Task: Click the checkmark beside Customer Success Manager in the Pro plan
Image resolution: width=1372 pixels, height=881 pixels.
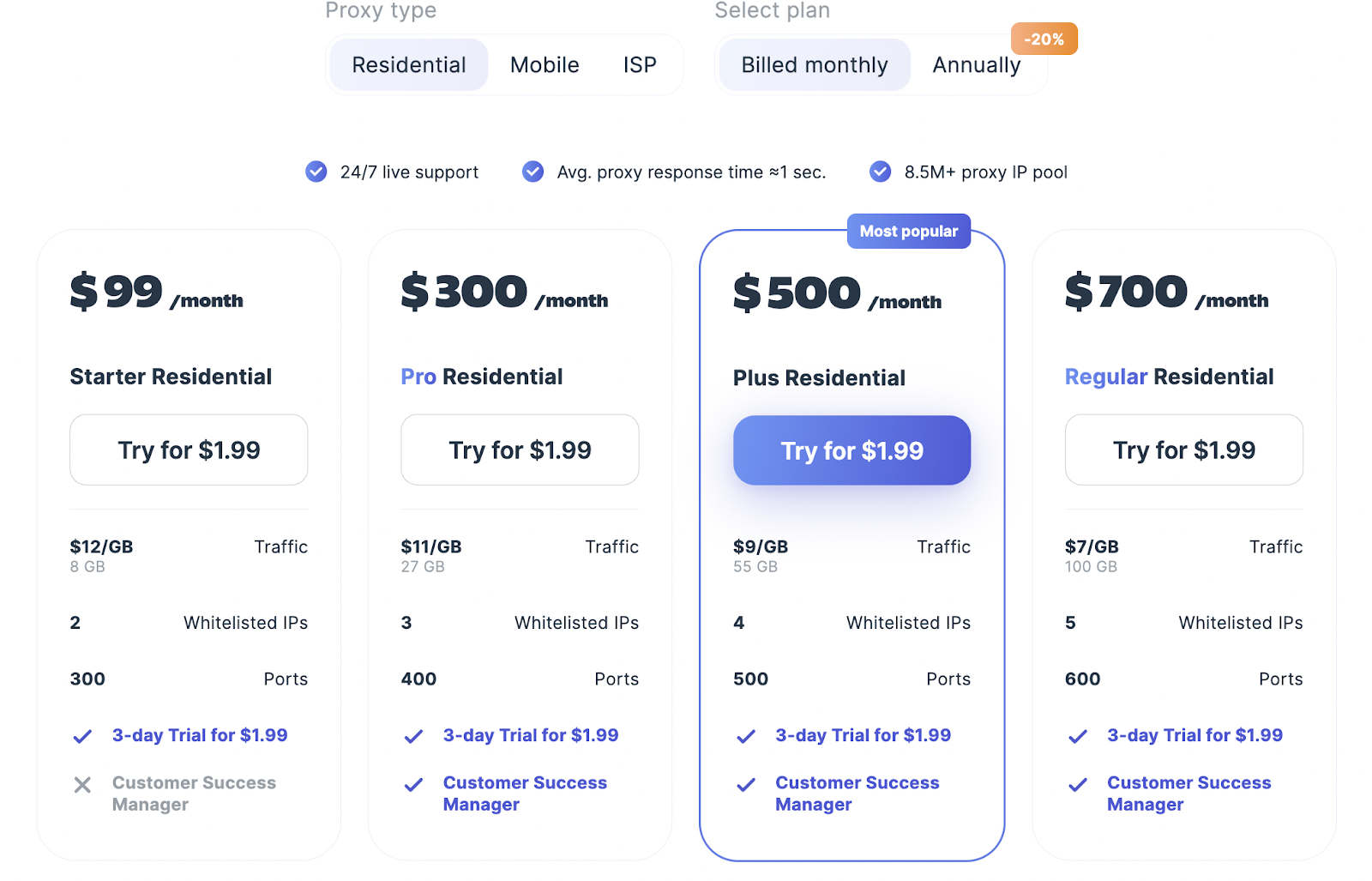Action: coord(413,785)
